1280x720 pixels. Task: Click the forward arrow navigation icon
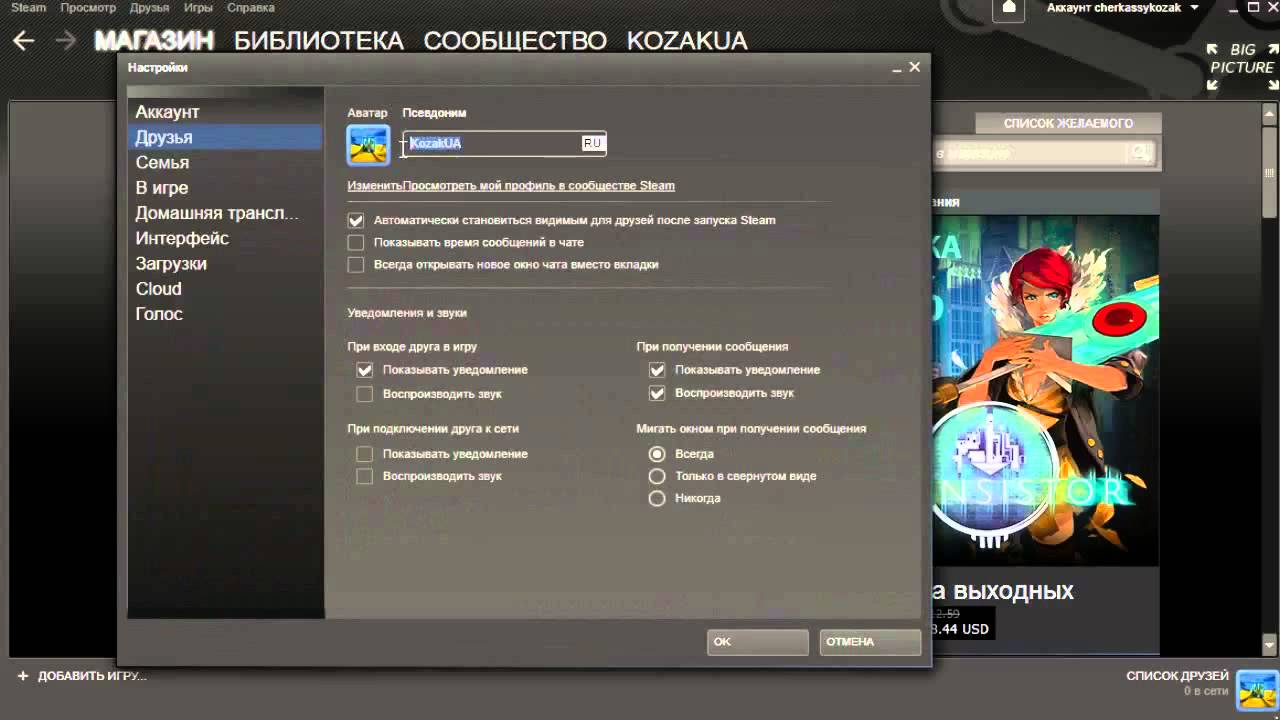(66, 40)
